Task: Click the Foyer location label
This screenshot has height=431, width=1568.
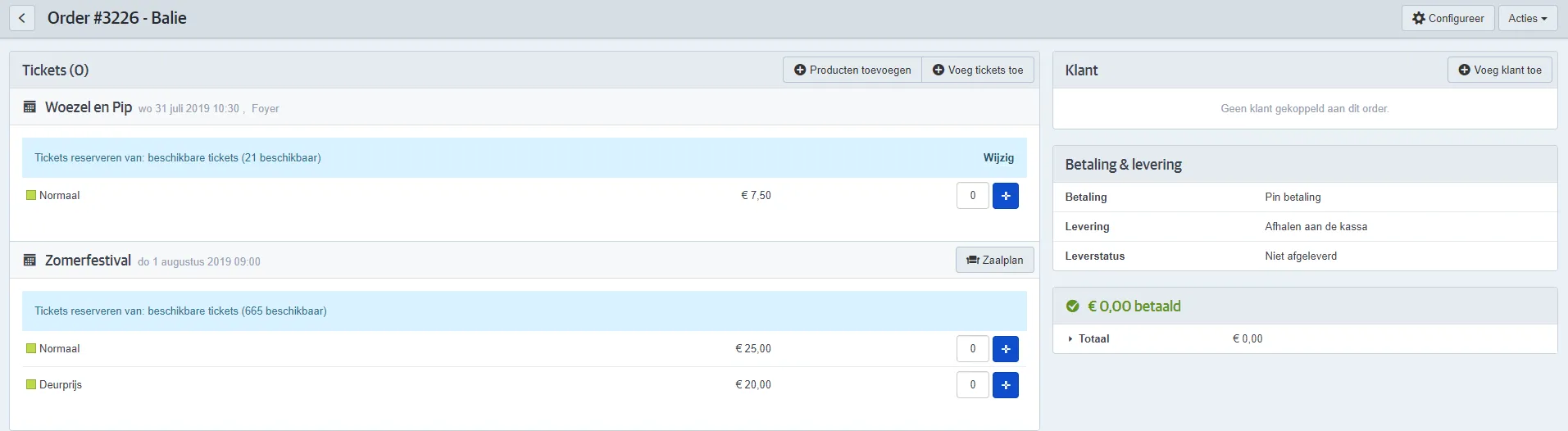Action: (x=266, y=108)
